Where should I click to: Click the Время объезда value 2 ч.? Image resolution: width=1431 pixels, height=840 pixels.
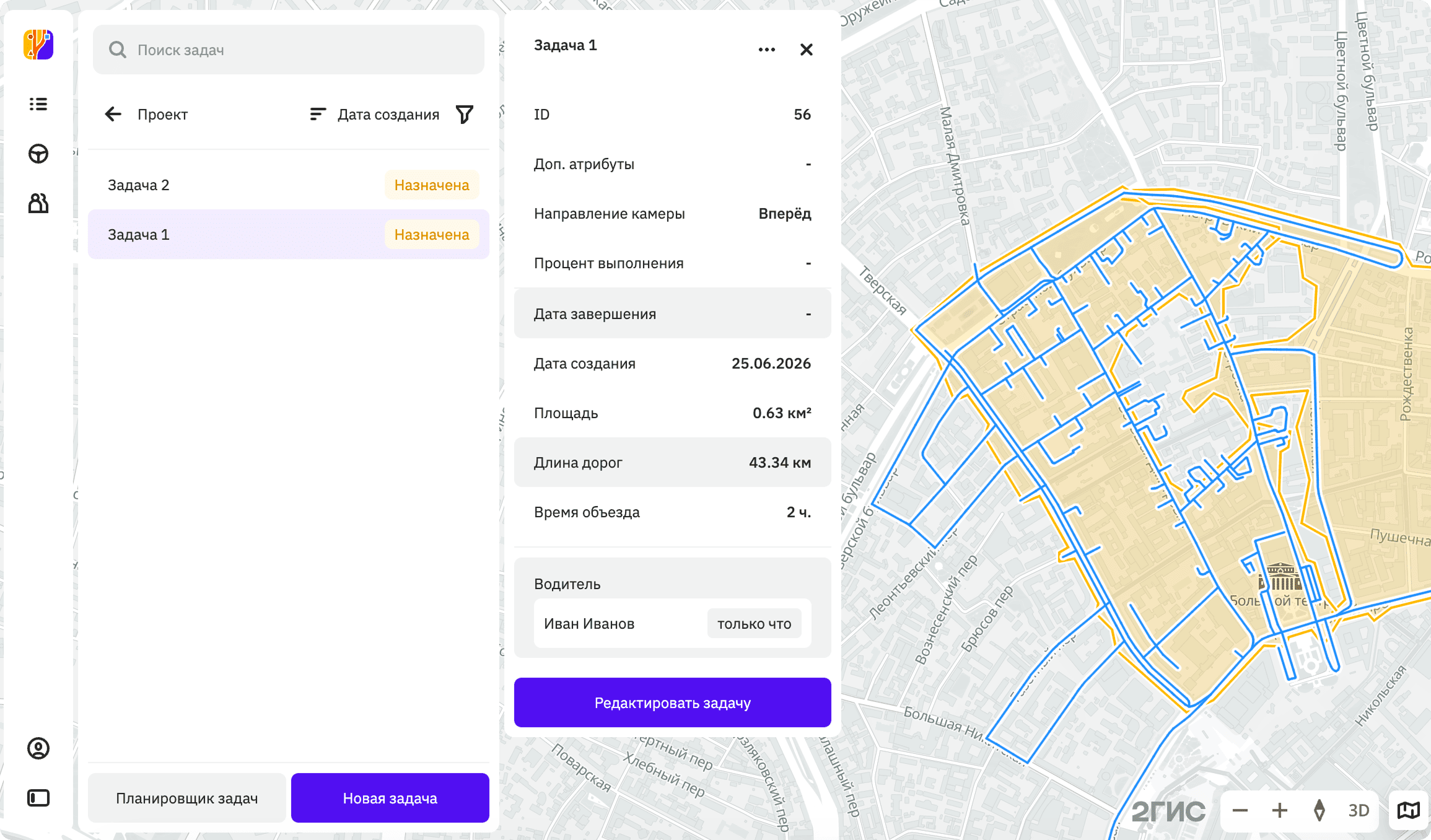[799, 512]
